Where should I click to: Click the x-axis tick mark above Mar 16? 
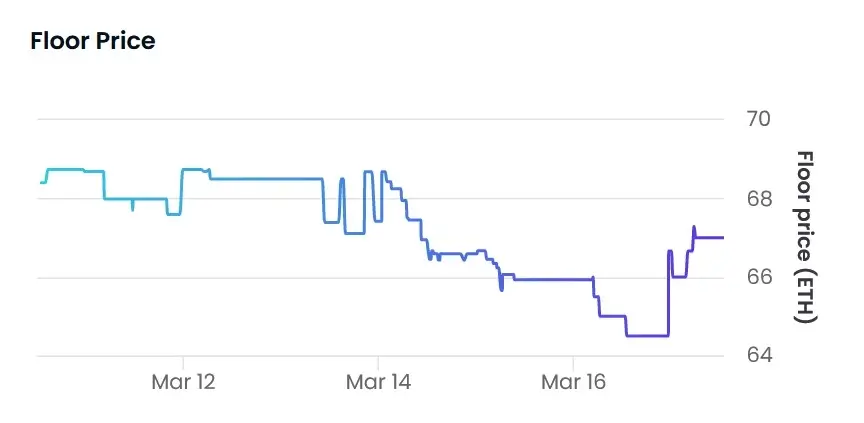point(573,360)
